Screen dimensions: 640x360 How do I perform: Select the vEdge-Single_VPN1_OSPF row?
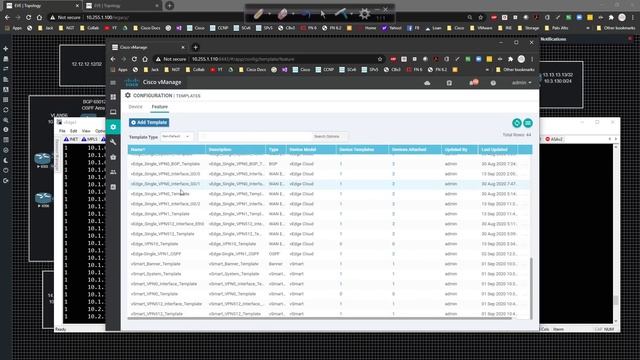tap(330, 254)
